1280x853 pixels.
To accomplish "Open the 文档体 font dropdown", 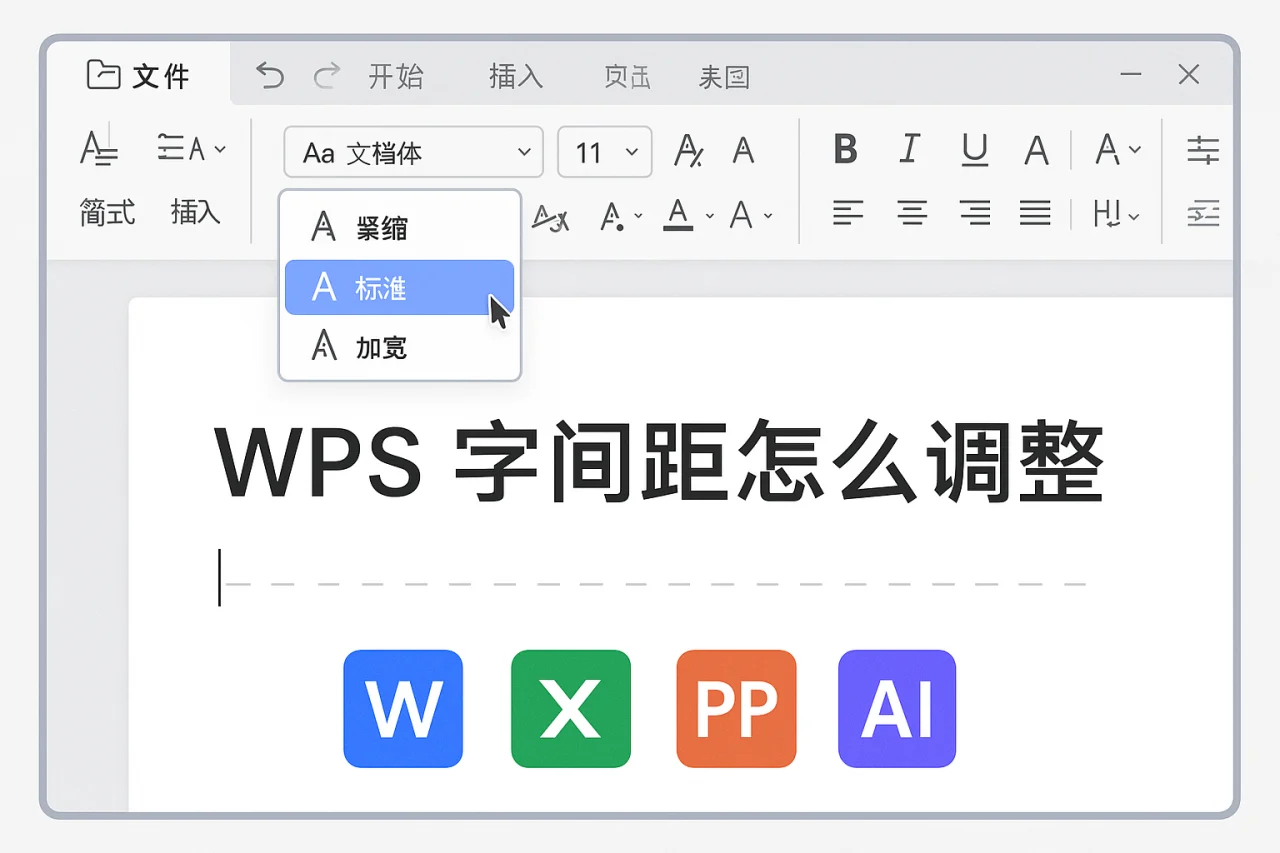I will tap(413, 151).
